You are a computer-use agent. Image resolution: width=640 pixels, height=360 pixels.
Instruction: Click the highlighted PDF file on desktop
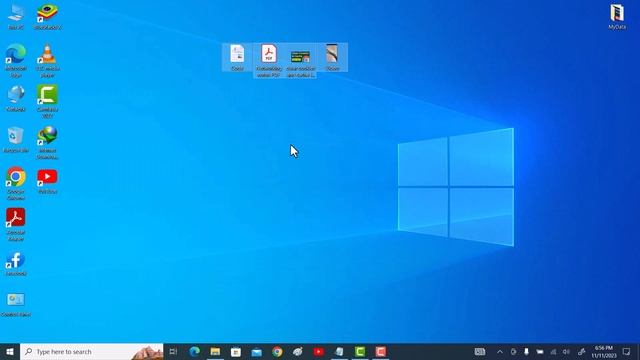coord(269,60)
